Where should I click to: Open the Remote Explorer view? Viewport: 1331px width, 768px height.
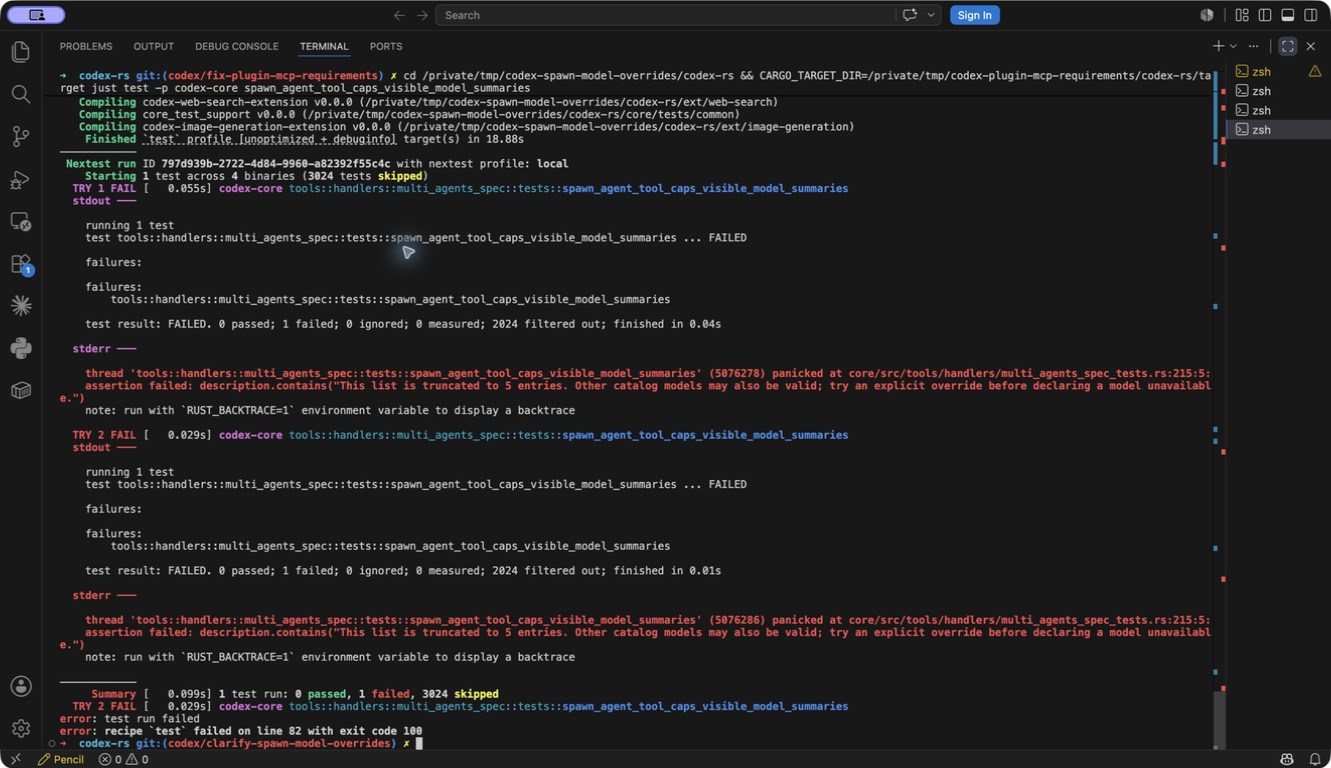20,222
